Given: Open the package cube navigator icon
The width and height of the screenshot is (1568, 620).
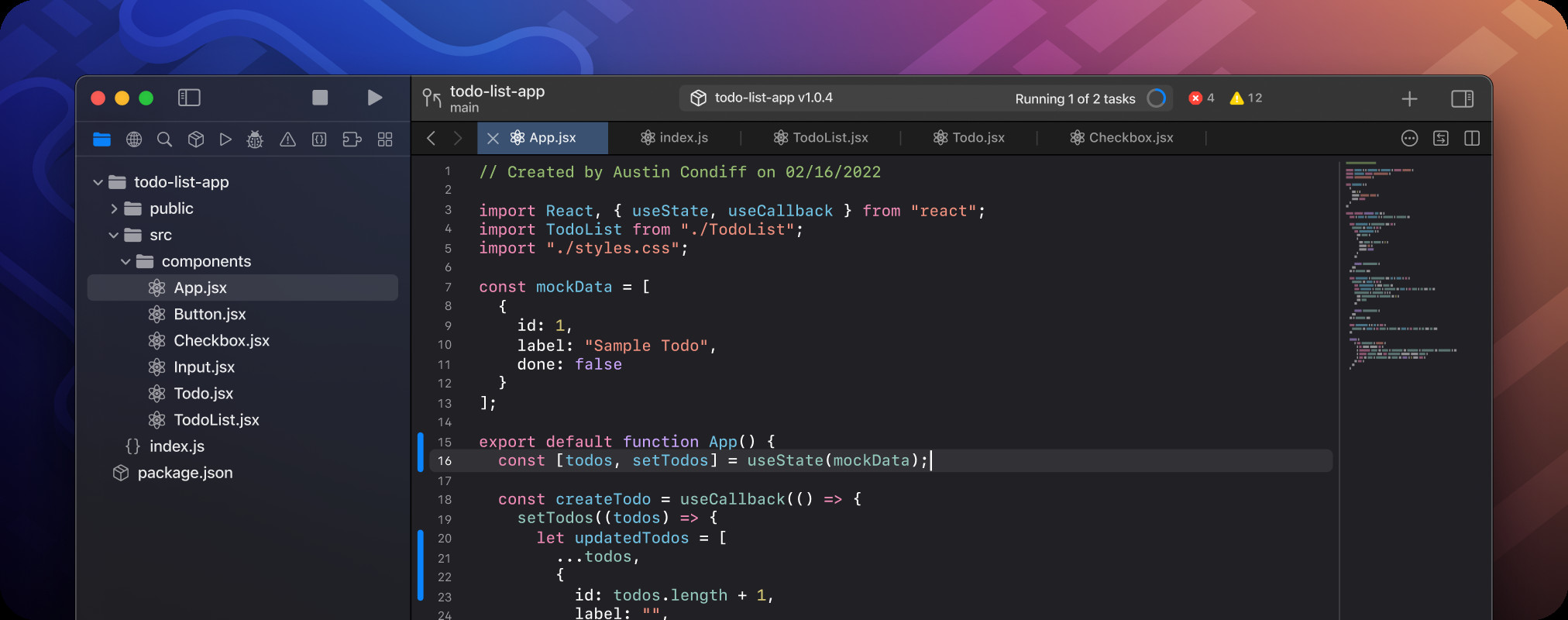Looking at the screenshot, I should click(x=196, y=139).
